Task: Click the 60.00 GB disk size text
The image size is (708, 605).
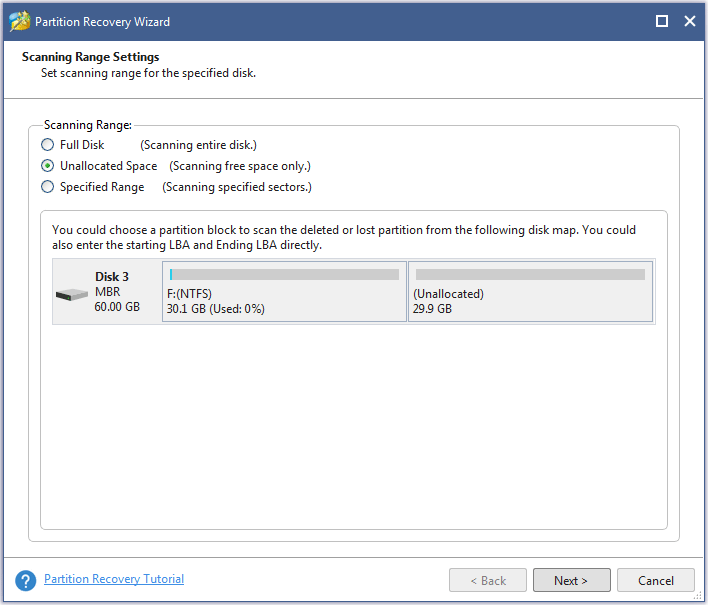Action: tap(117, 307)
